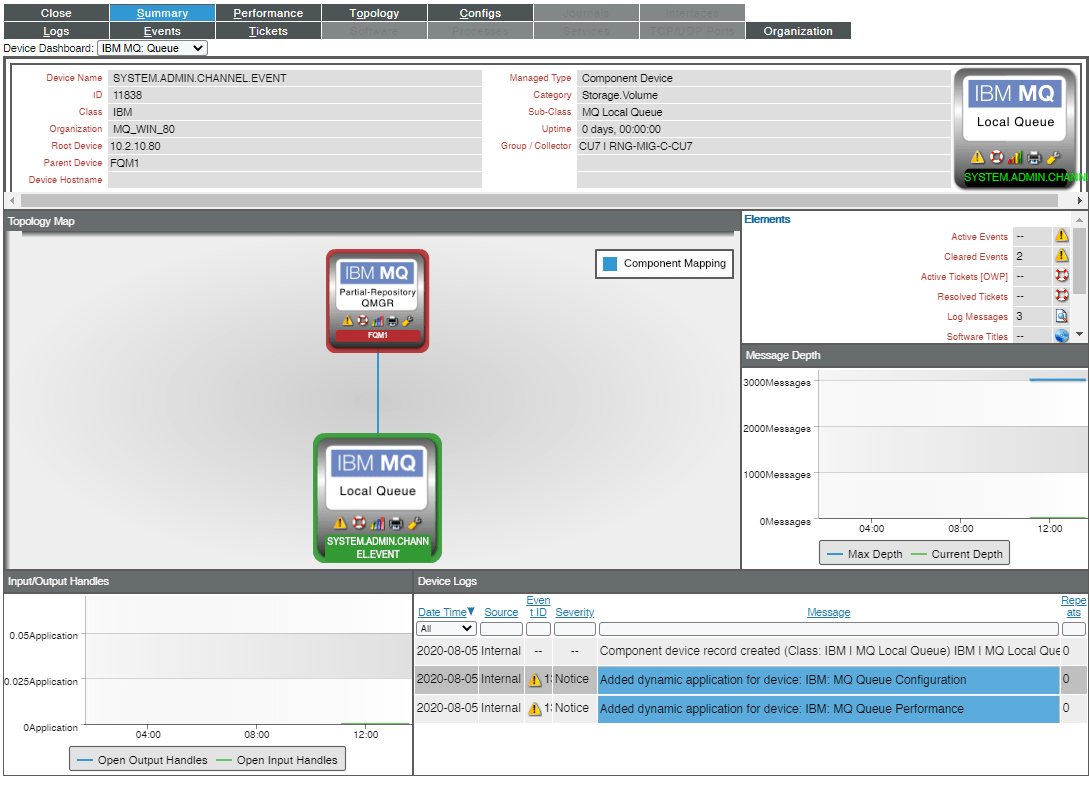This screenshot has width=1090, height=789.
Task: Click lifebuoy icon on SYSTEM.ADMIN.CHANNEL.EVENT node
Action: pos(359,523)
